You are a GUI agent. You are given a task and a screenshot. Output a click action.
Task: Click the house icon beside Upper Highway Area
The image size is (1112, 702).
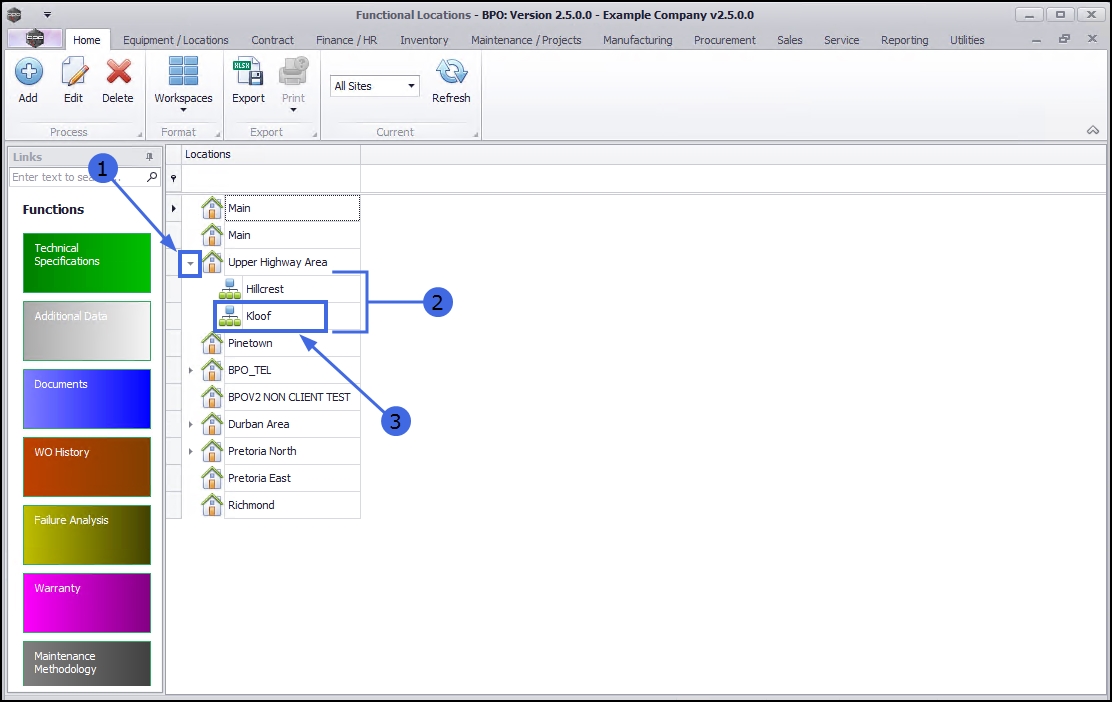(212, 262)
